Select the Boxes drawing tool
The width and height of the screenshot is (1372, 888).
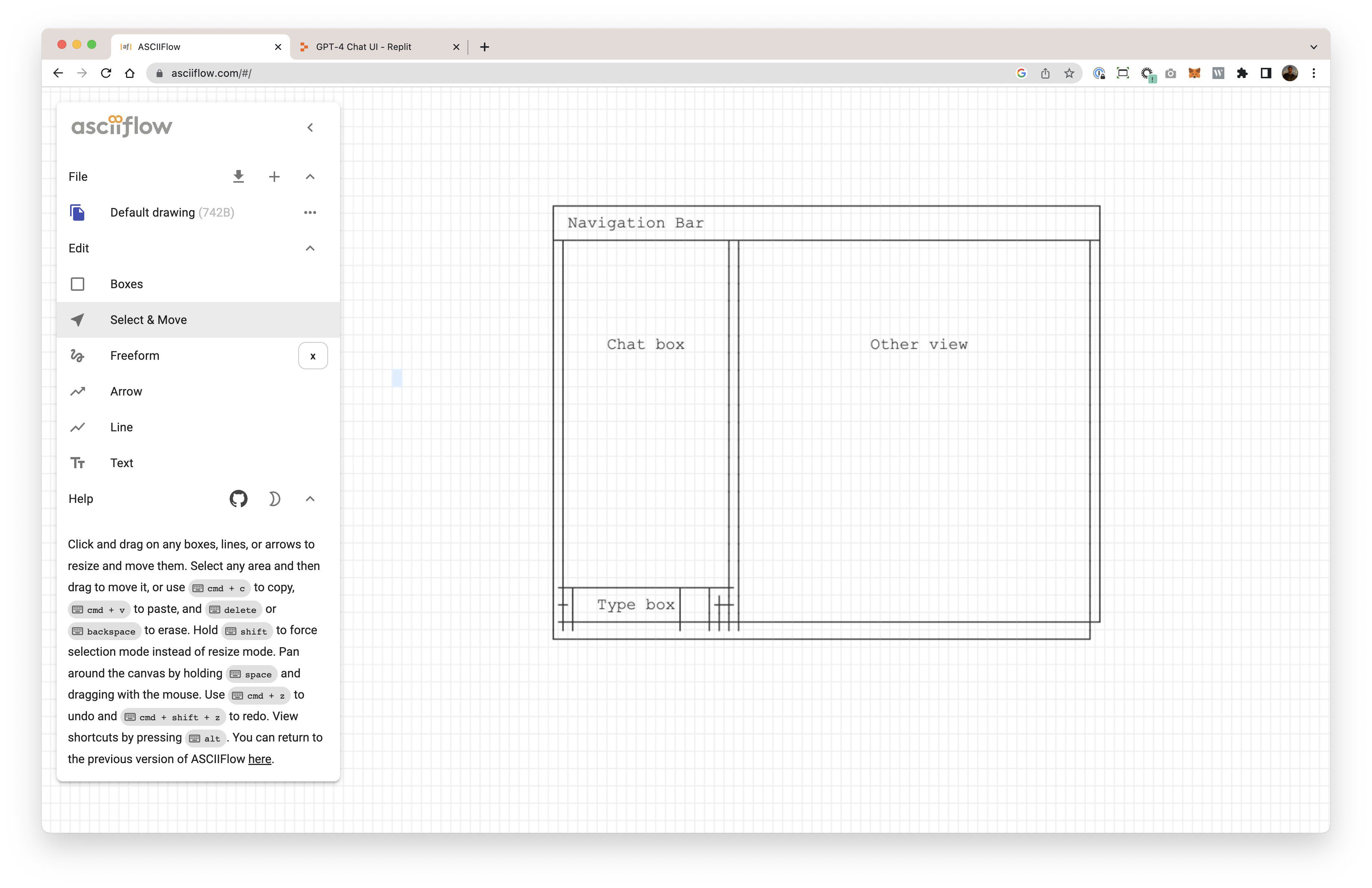click(126, 284)
